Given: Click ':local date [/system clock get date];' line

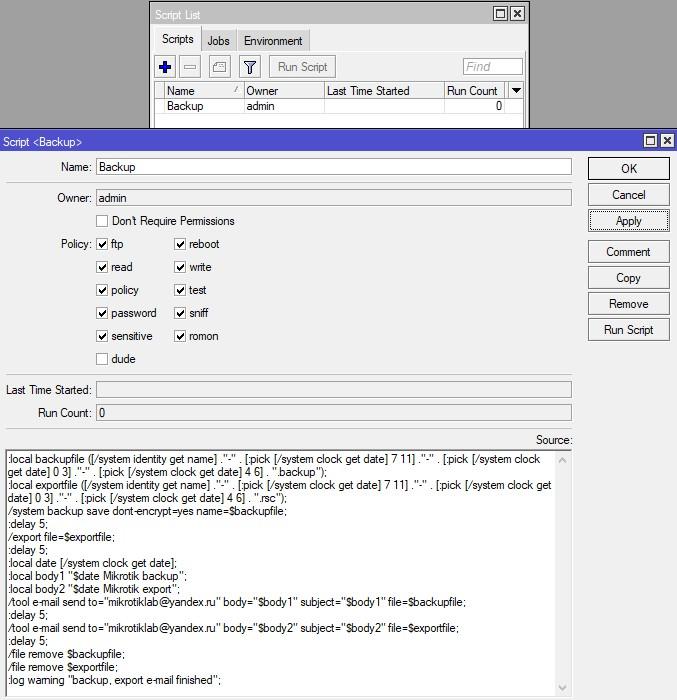Looking at the screenshot, I should pos(92,563).
